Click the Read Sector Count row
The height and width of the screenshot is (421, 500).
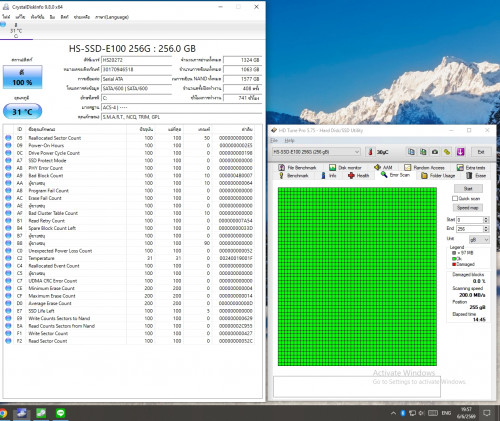coord(129,341)
